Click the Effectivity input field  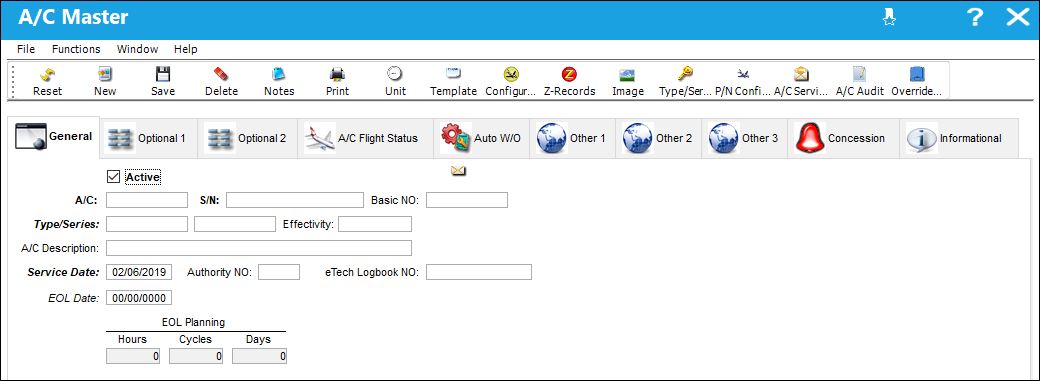[x=375, y=224]
